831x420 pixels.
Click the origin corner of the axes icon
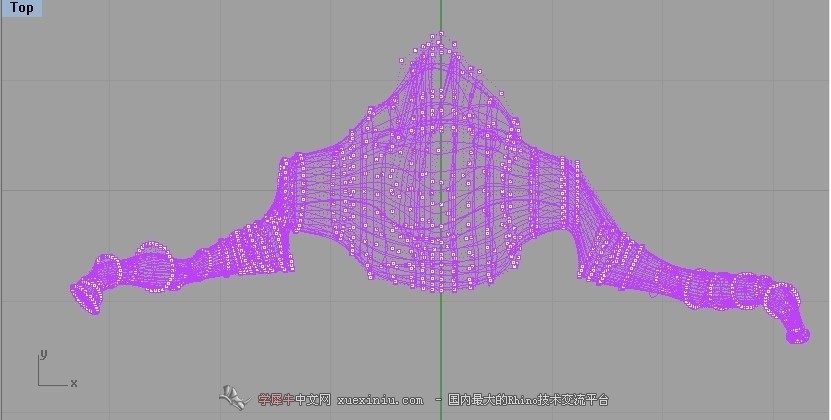[x=39, y=385]
